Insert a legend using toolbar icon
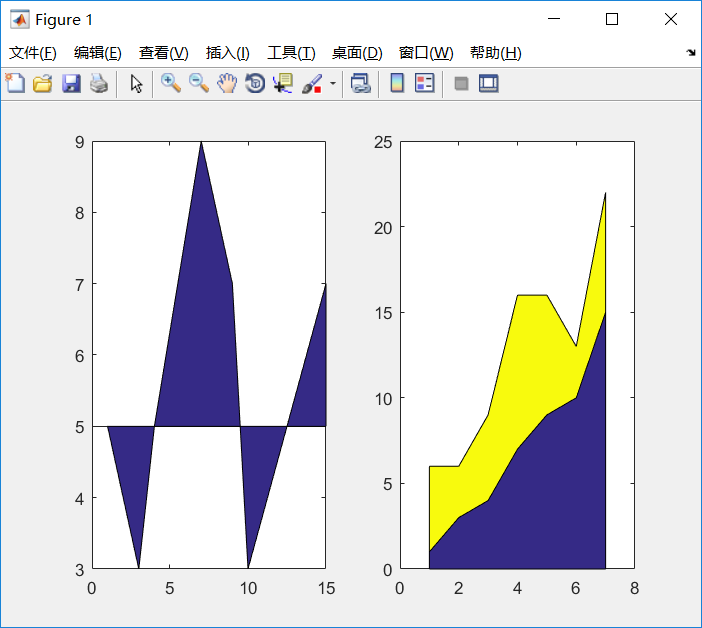 tap(424, 83)
